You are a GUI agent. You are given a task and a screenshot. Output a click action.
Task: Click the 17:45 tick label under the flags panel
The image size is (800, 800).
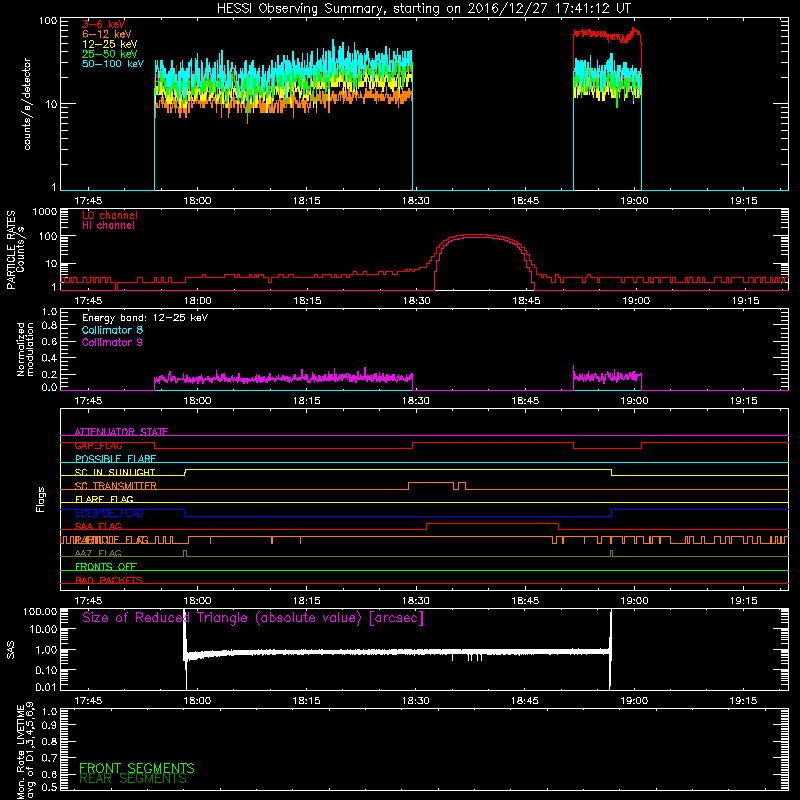[x=88, y=601]
